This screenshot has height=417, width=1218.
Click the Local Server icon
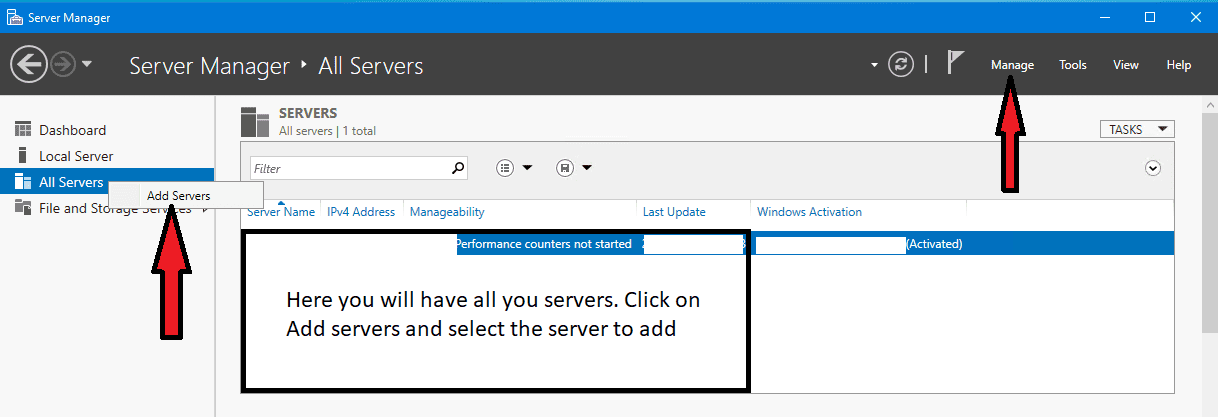[23, 156]
